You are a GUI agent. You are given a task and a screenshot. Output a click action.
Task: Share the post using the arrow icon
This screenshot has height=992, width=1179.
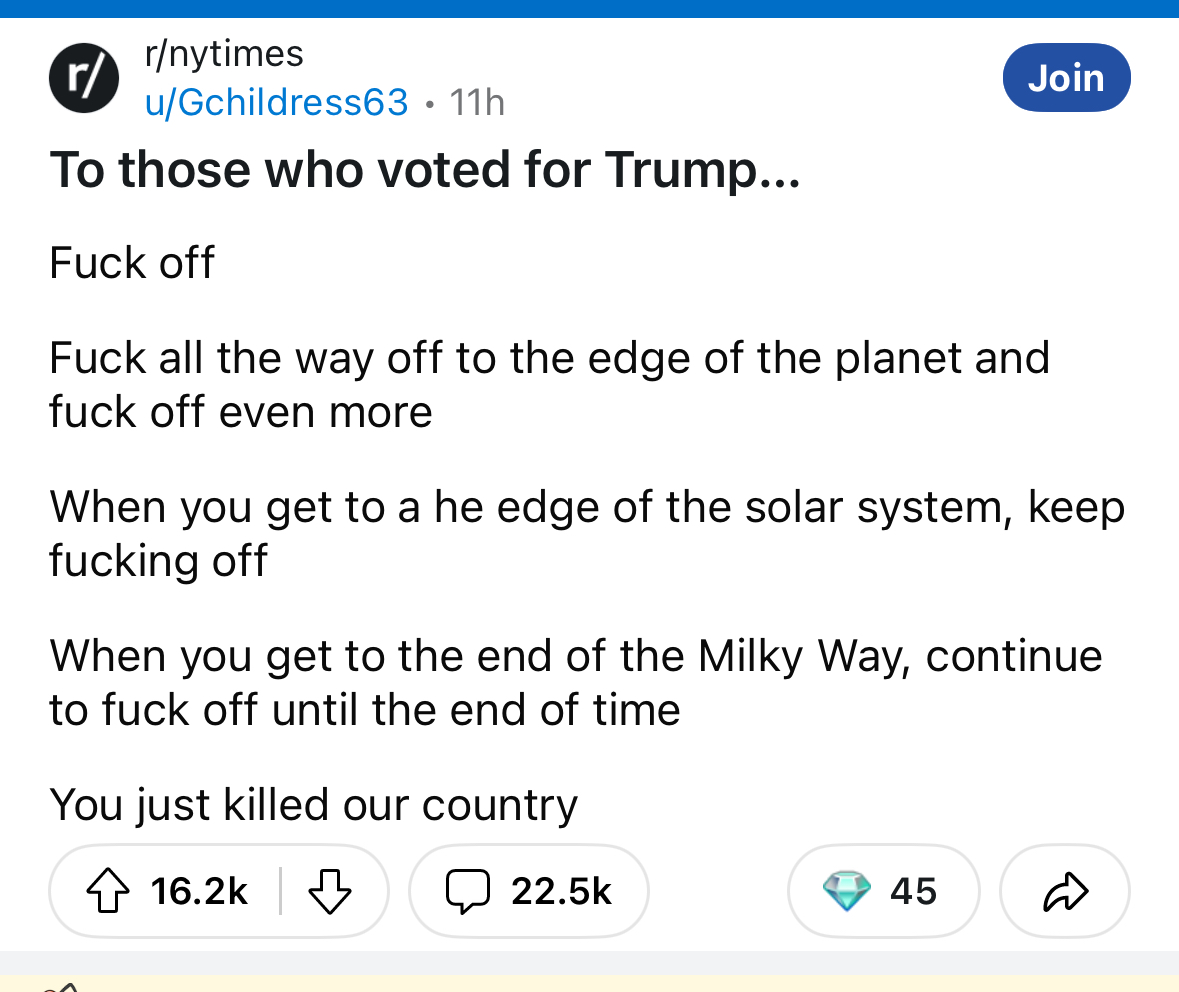pyautogui.click(x=1064, y=891)
